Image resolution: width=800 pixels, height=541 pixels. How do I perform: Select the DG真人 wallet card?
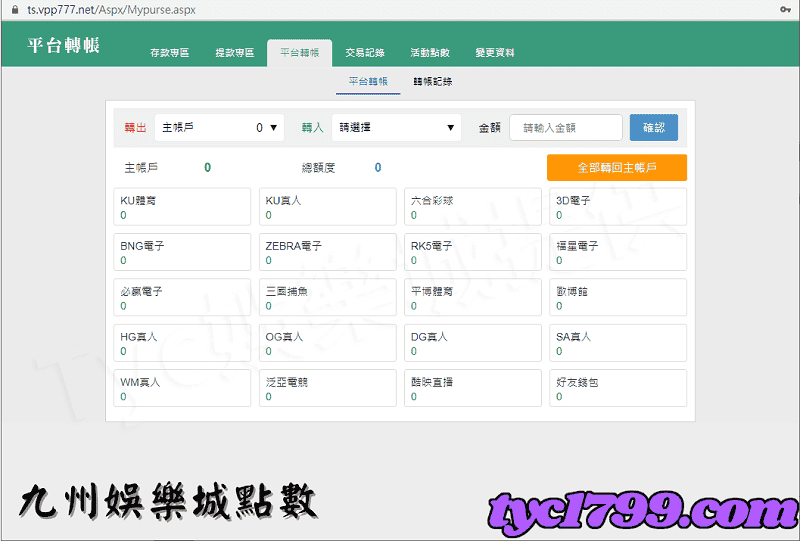click(x=473, y=343)
